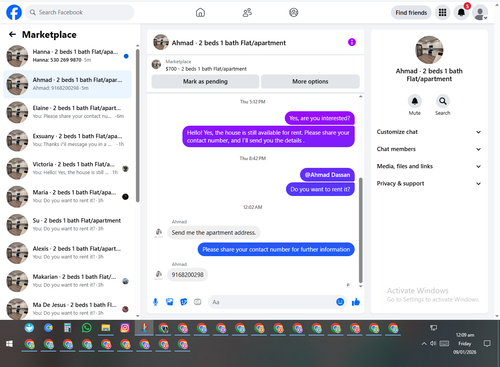Open File Explorer from the taskbar
Image resolution: width=500 pixels, height=367 pixels.
(x=106, y=328)
